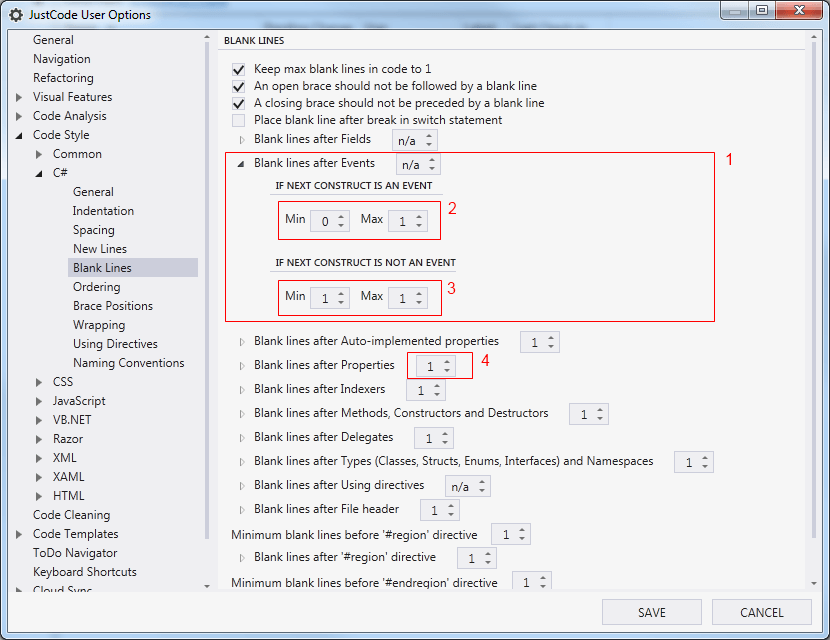
Task: Select Spacing under C#
Action: pos(94,230)
